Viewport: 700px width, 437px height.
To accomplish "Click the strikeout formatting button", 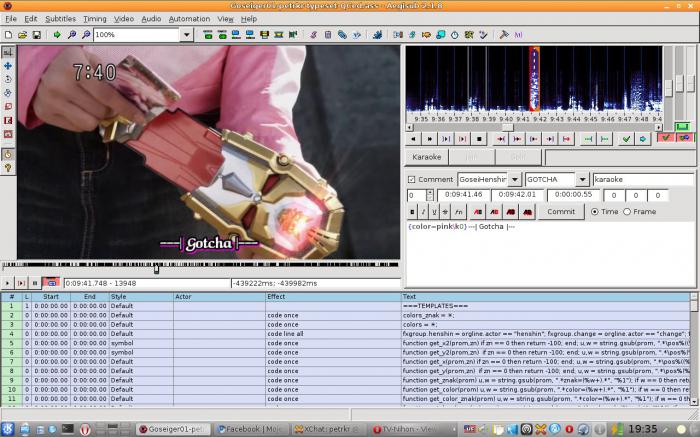I will coord(445,212).
